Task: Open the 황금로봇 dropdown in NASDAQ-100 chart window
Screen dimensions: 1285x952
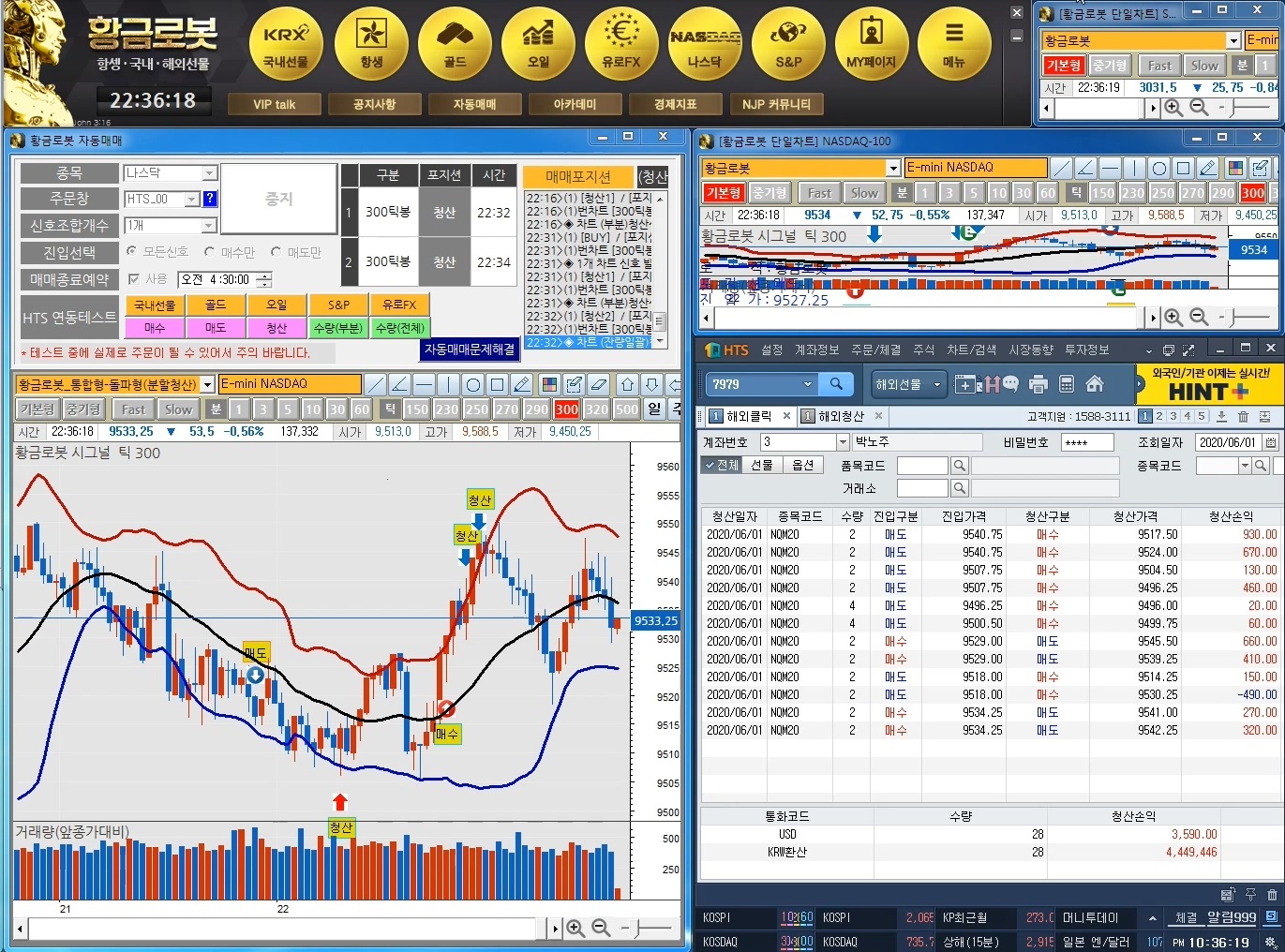Action: click(892, 168)
